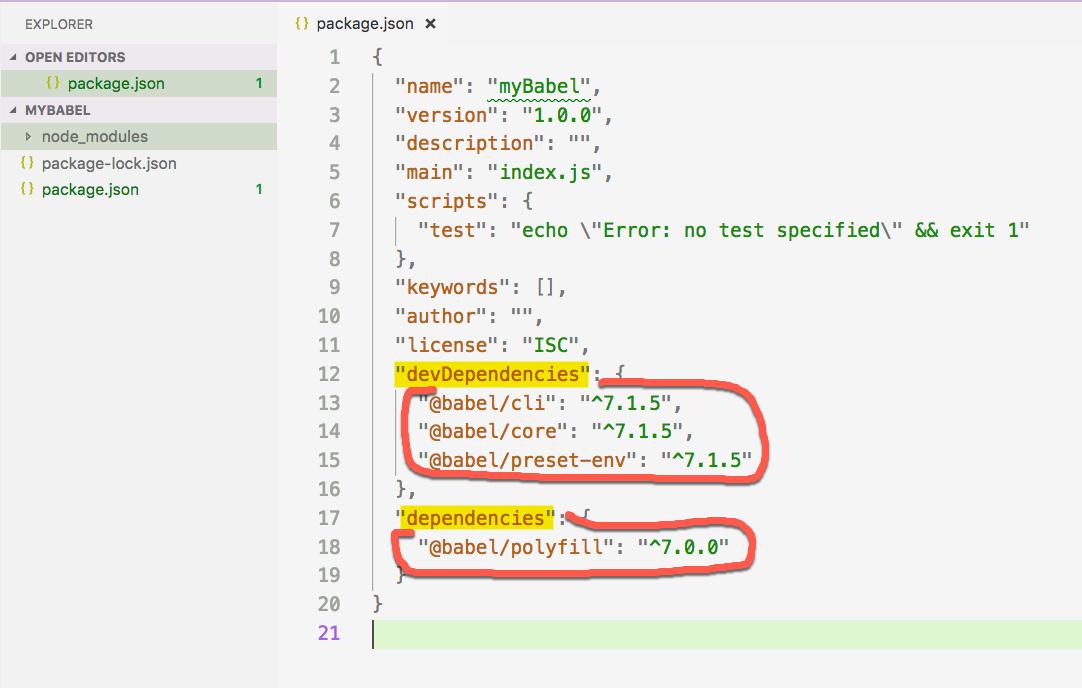This screenshot has width=1082, height=688.
Task: Click the "keywords" key
Action: click(x=452, y=288)
